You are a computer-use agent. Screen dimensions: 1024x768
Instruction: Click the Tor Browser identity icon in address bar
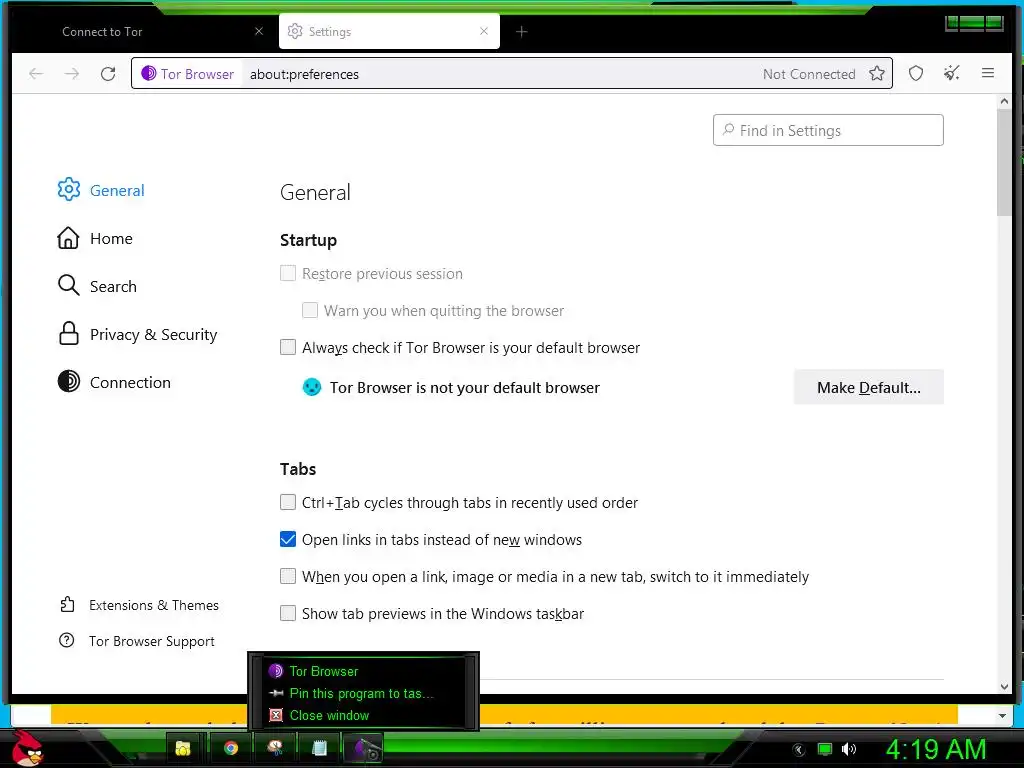(x=149, y=73)
